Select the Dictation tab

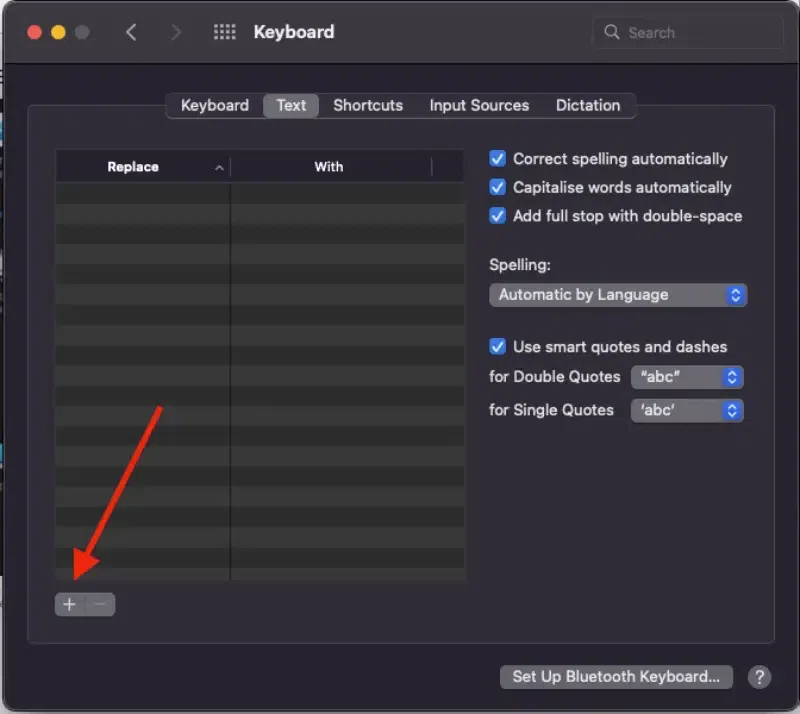coord(588,105)
